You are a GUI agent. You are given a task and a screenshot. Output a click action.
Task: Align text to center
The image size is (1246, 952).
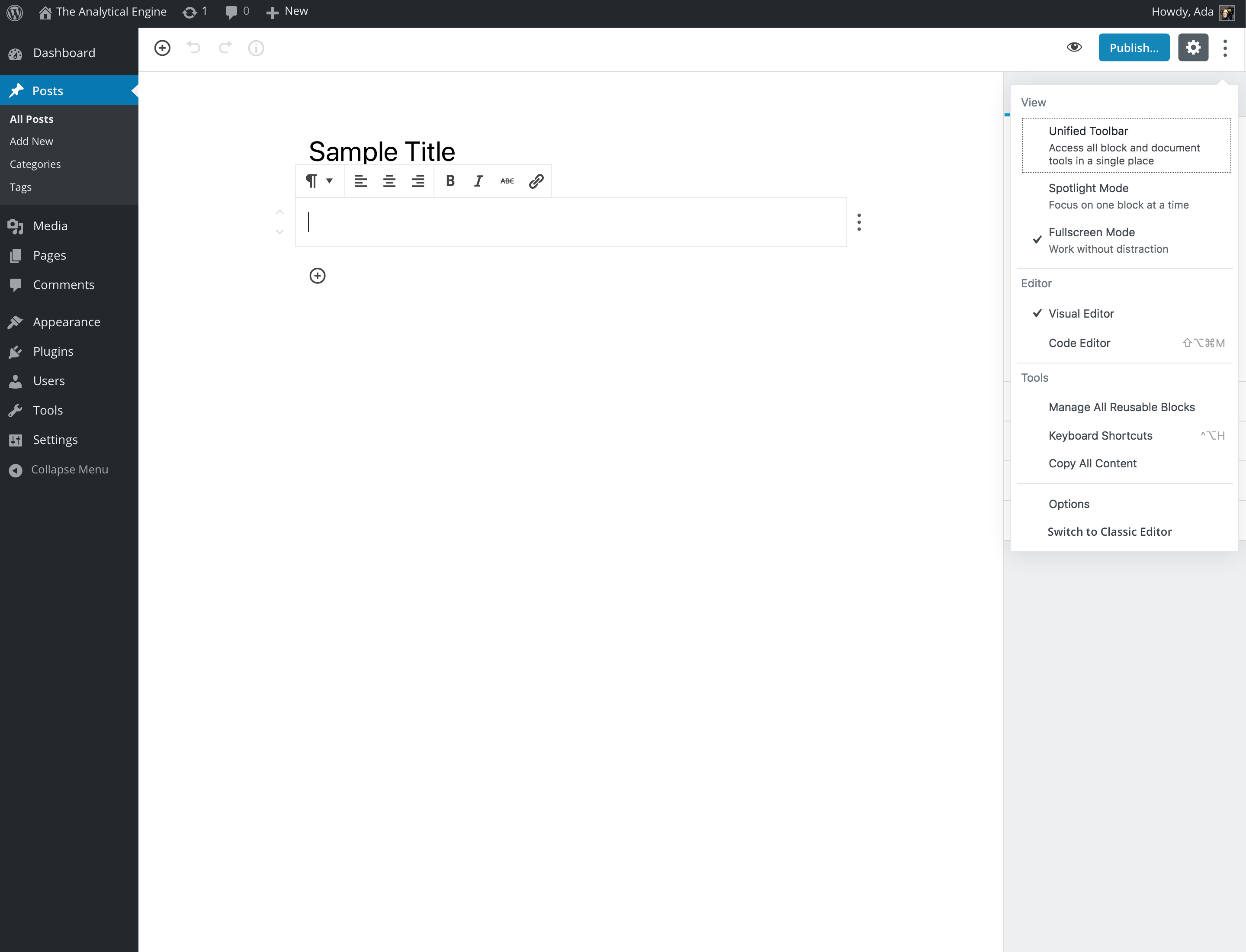tap(389, 181)
